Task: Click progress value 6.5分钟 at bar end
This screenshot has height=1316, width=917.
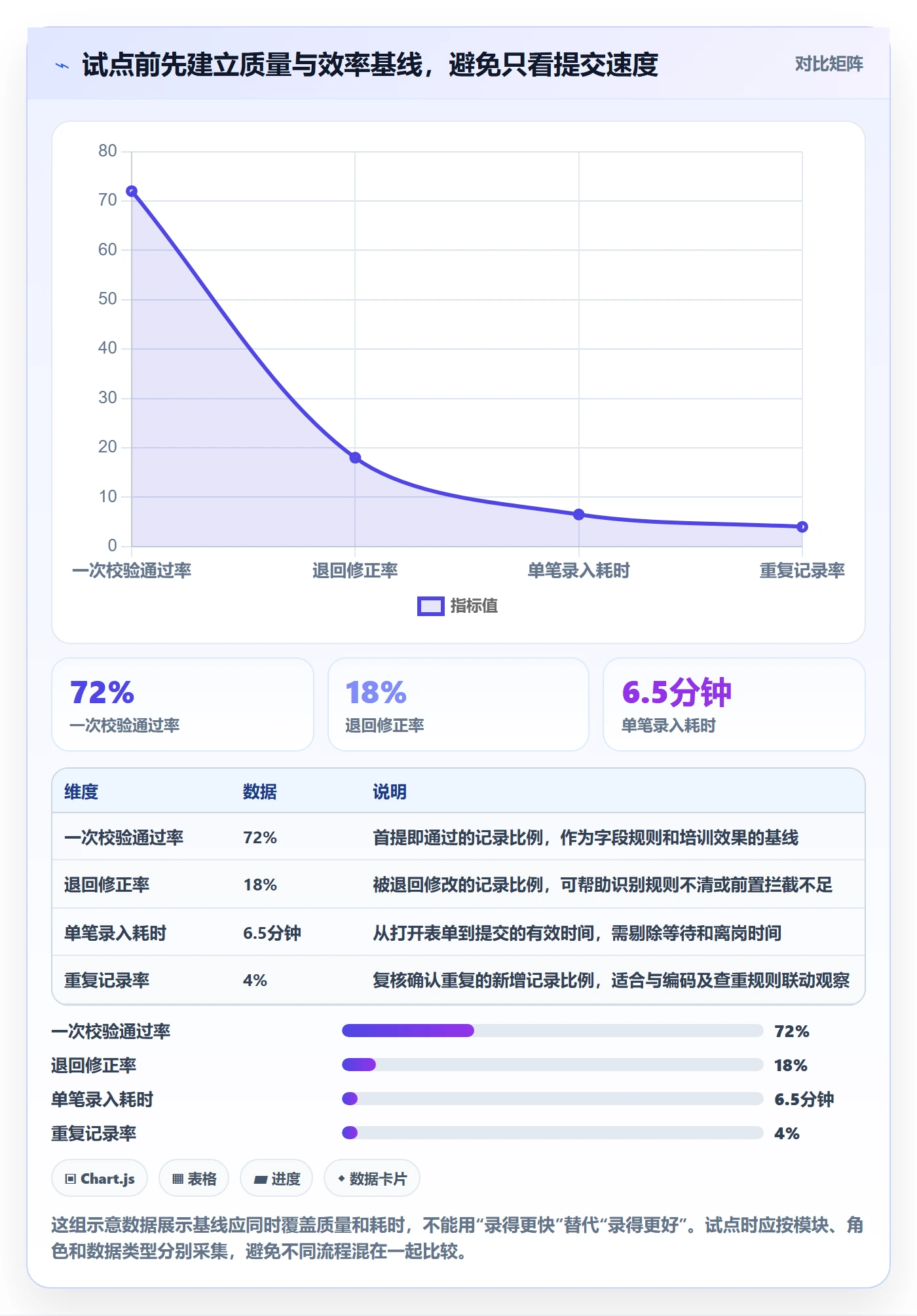Action: (x=804, y=1100)
